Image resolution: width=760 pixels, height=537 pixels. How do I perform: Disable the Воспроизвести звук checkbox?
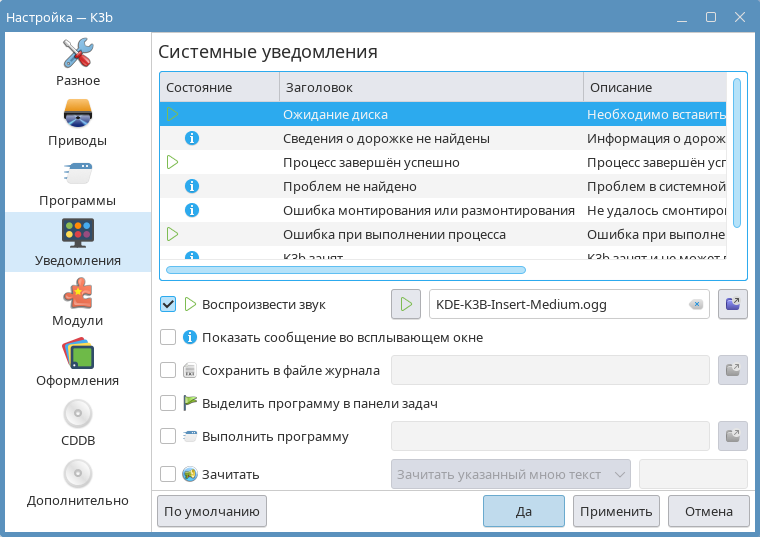168,304
